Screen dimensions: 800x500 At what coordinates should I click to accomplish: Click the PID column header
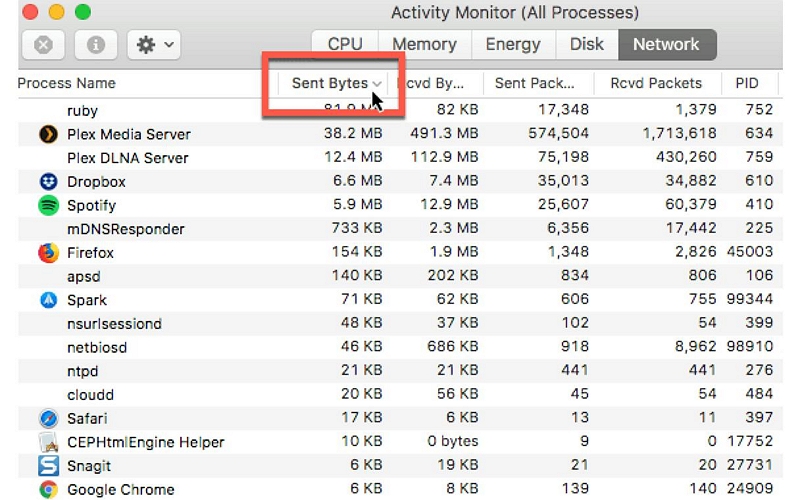(747, 83)
